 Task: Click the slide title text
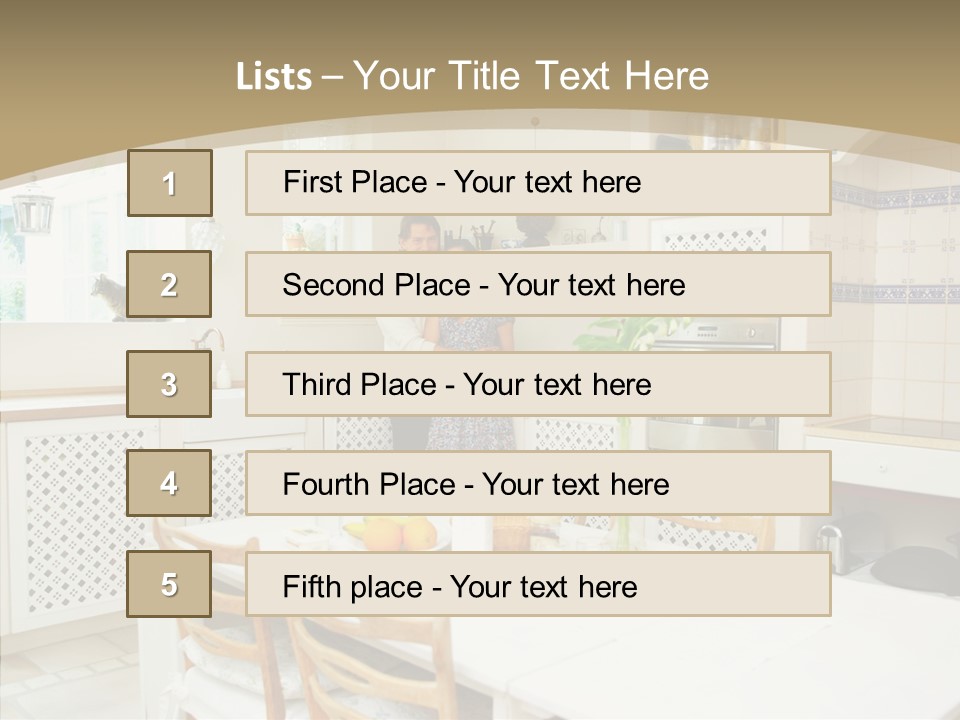point(472,75)
